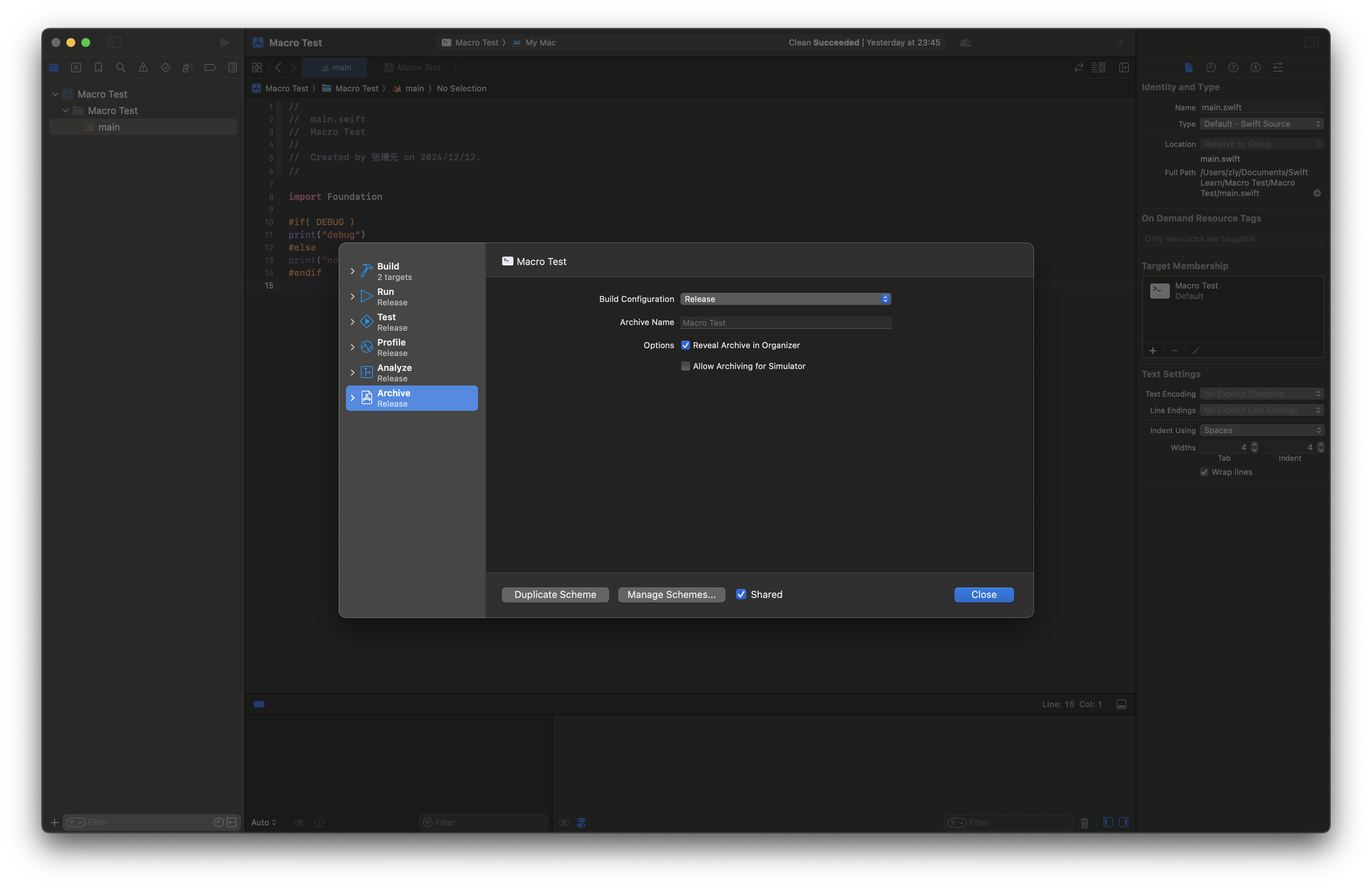Screen dimensions: 1372x888
Task: Increment the Tab width stepper
Action: pos(1255,444)
